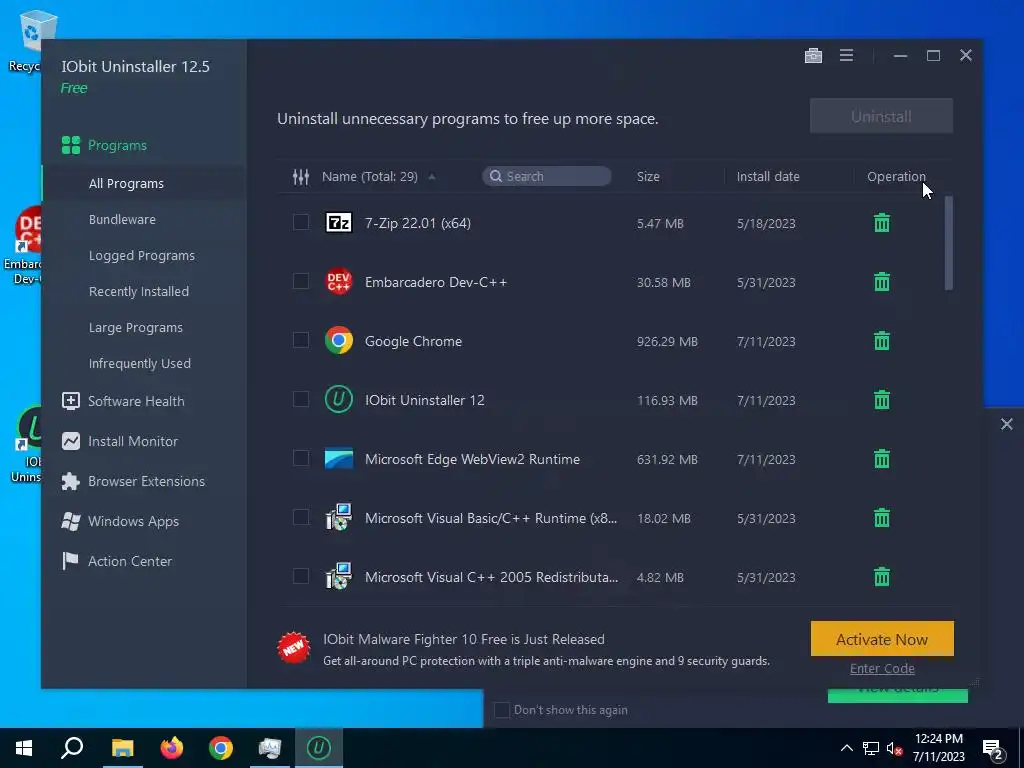Click the Edge WebView2 Runtime icon

[339, 458]
